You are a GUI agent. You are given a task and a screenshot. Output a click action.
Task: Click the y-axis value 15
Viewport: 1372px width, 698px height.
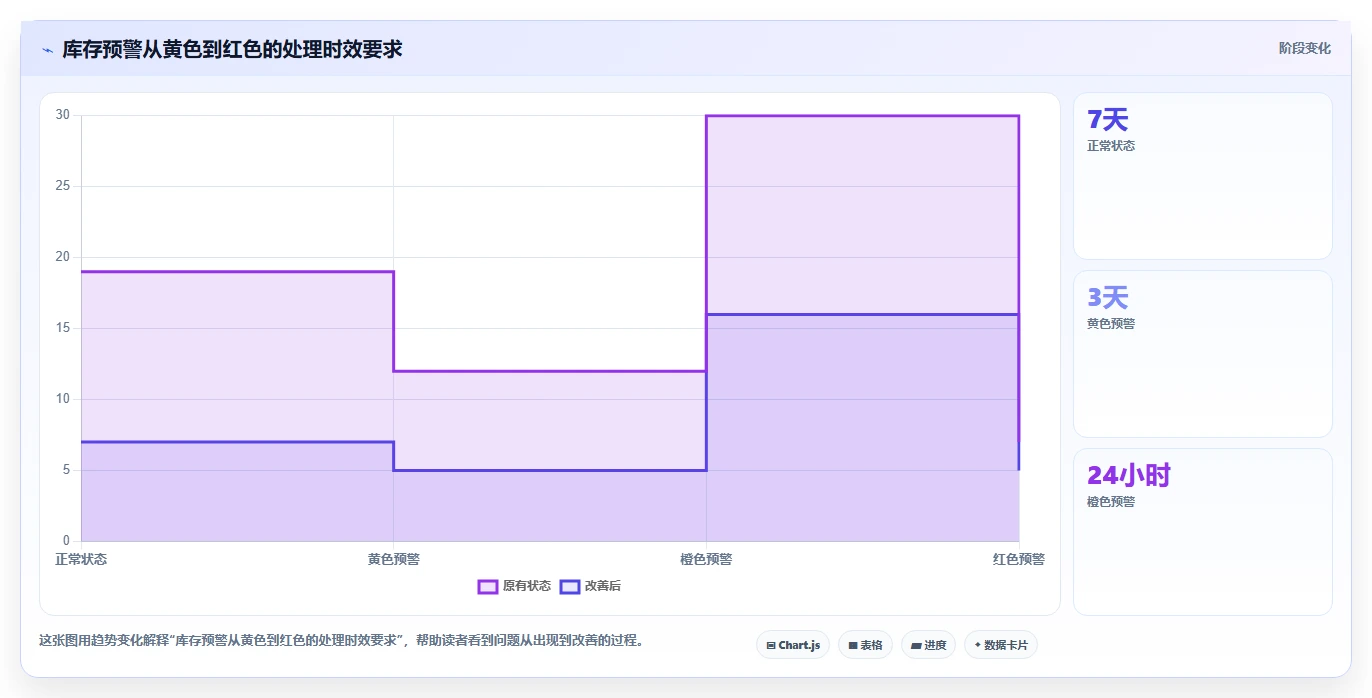pos(63,328)
